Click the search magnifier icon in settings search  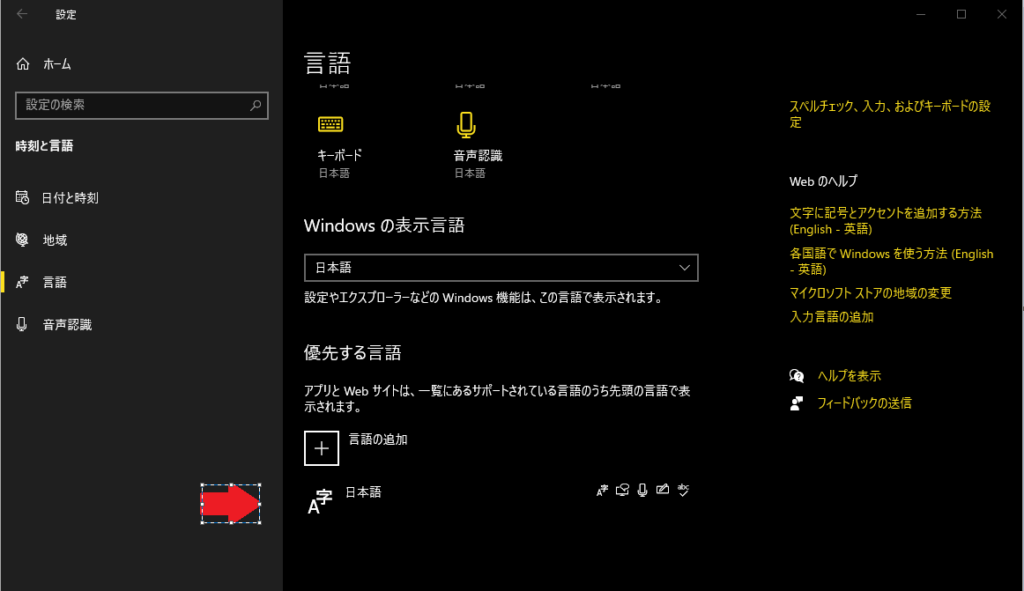pos(255,105)
